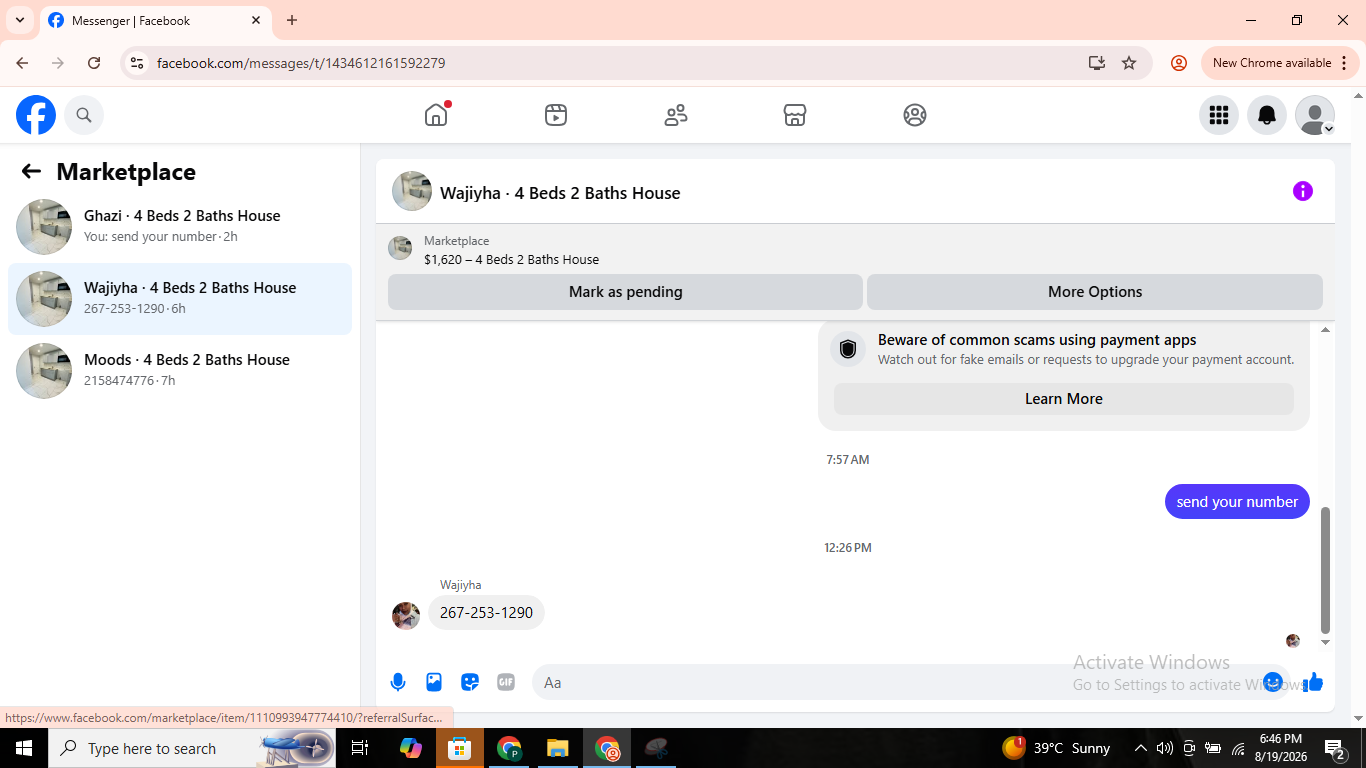Open the purple conversation information icon
The image size is (1366, 768).
pos(1302,191)
